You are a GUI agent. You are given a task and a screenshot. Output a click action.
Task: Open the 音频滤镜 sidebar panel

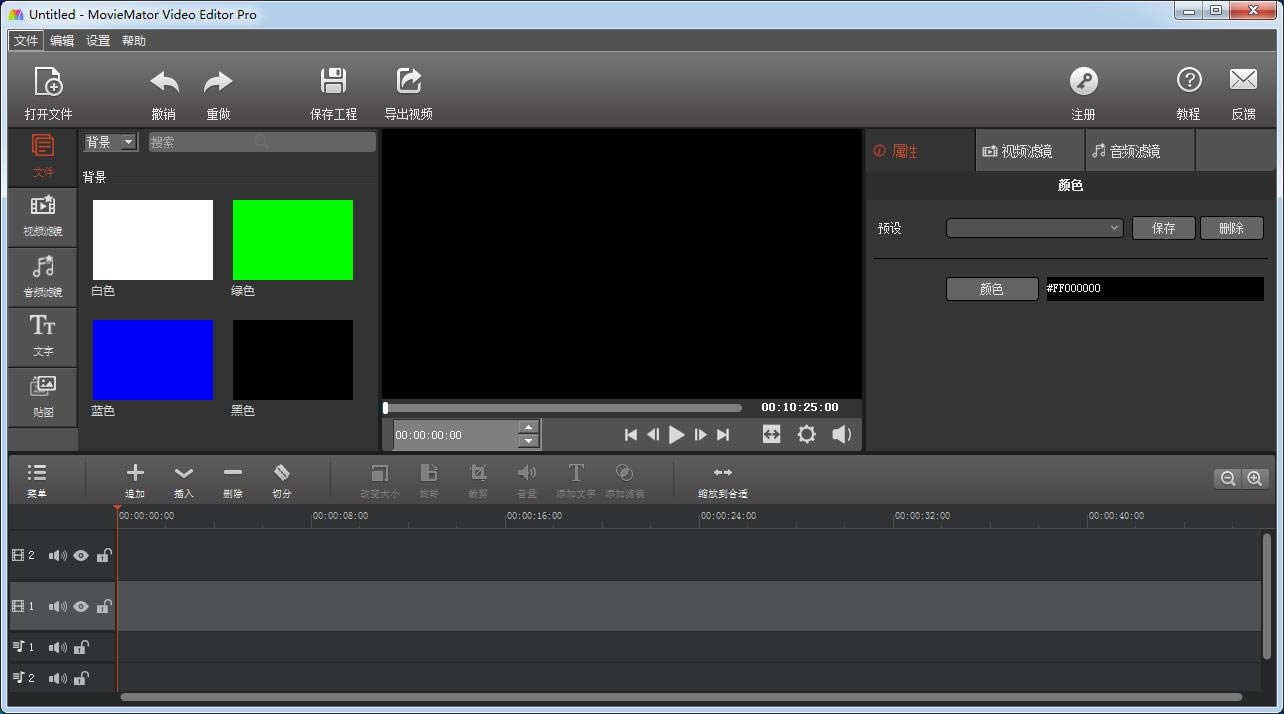[x=43, y=276]
